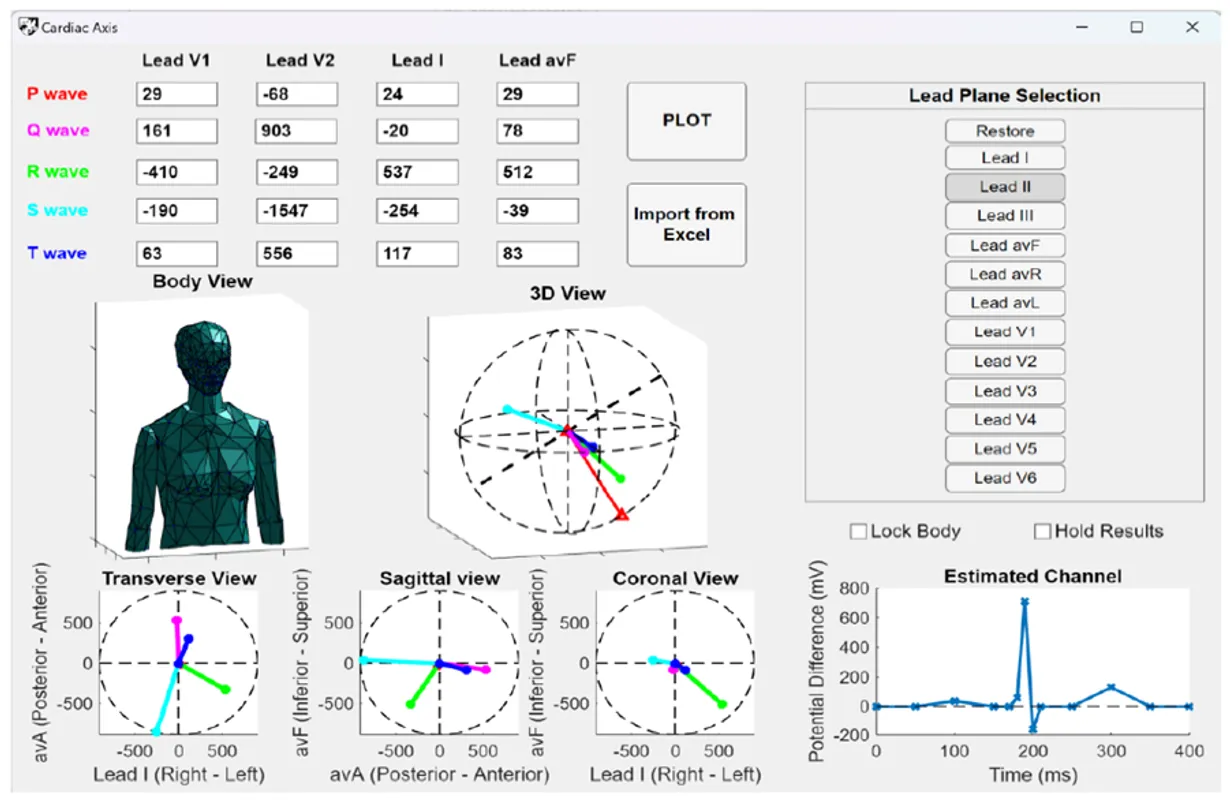This screenshot has width=1230, height=800.
Task: Click R wave Lead I field showing 537
Action: [x=417, y=172]
